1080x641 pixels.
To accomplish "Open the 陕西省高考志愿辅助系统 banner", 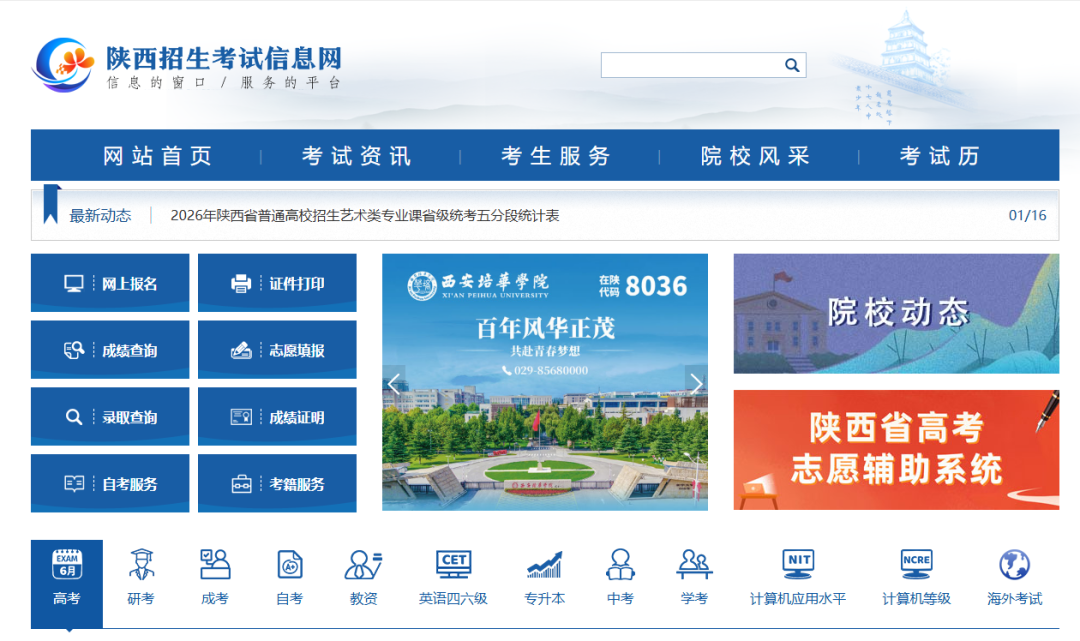I will pos(896,450).
